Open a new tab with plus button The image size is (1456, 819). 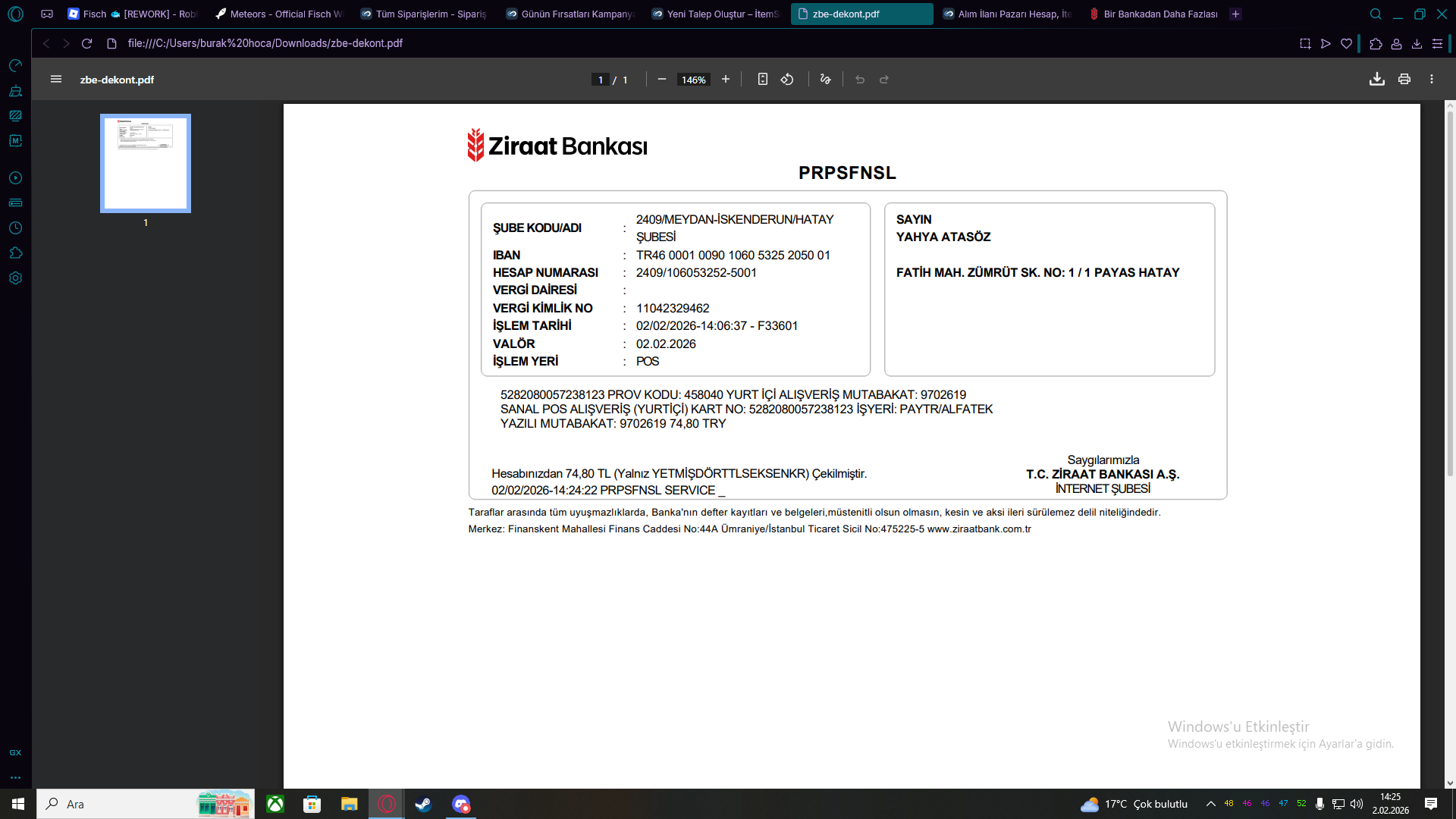(x=1236, y=14)
